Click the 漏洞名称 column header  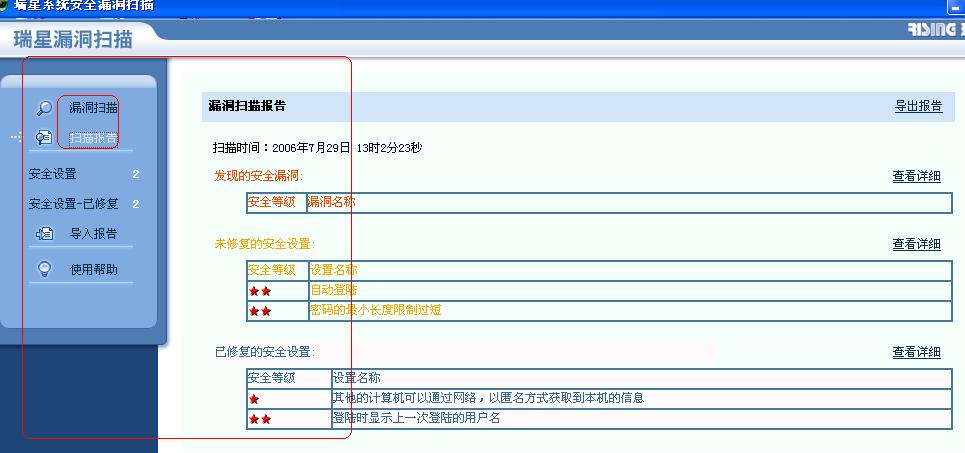point(331,202)
